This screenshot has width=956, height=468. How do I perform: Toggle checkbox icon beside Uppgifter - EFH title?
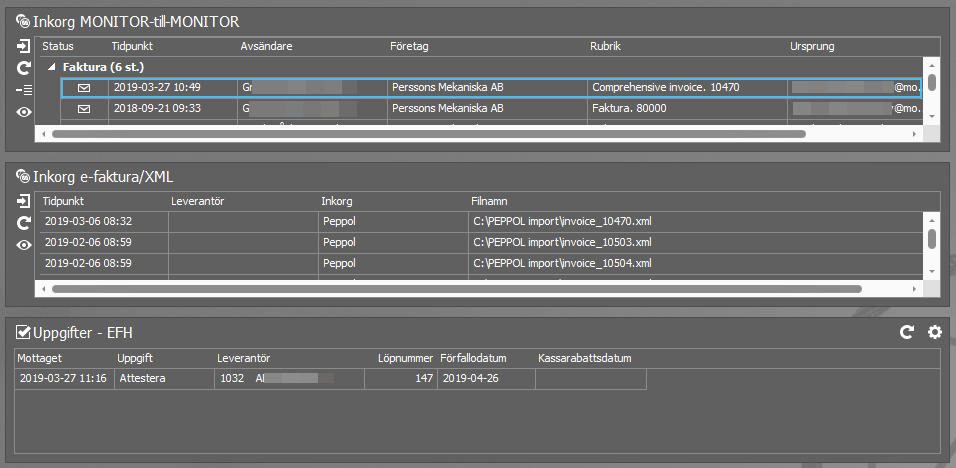tap(23, 332)
